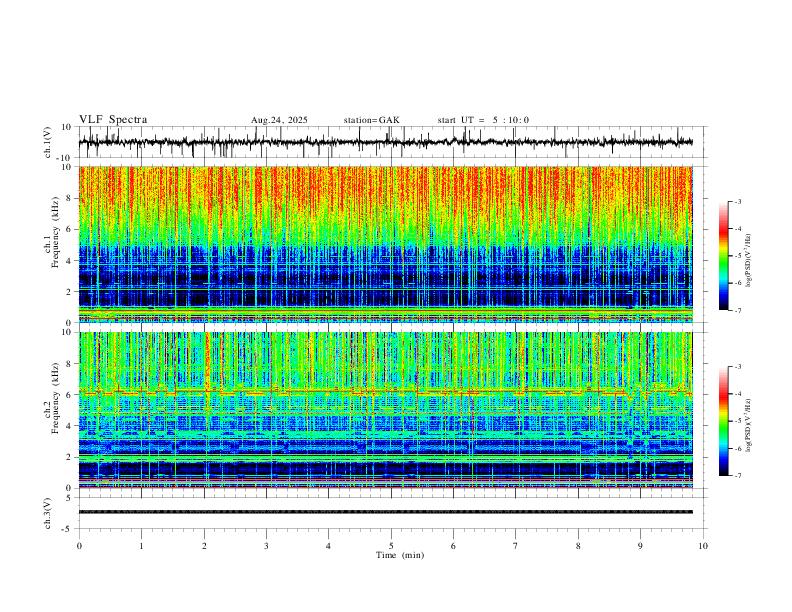Viewport: 792px width, 612px height.
Task: Click the -7 label on ch.1 color bar
Action: click(737, 310)
